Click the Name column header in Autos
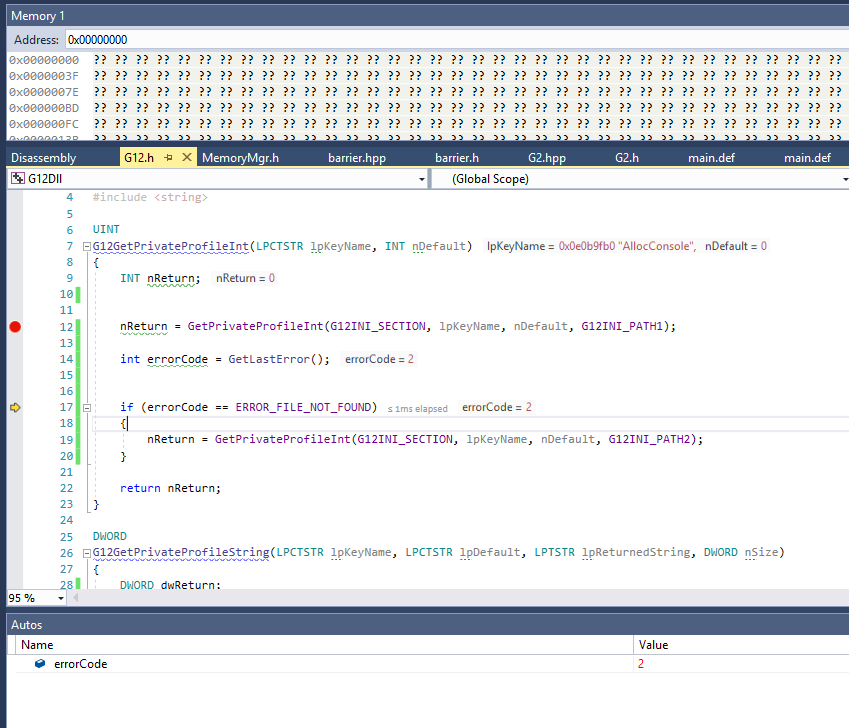The width and height of the screenshot is (849, 728). pos(38,645)
